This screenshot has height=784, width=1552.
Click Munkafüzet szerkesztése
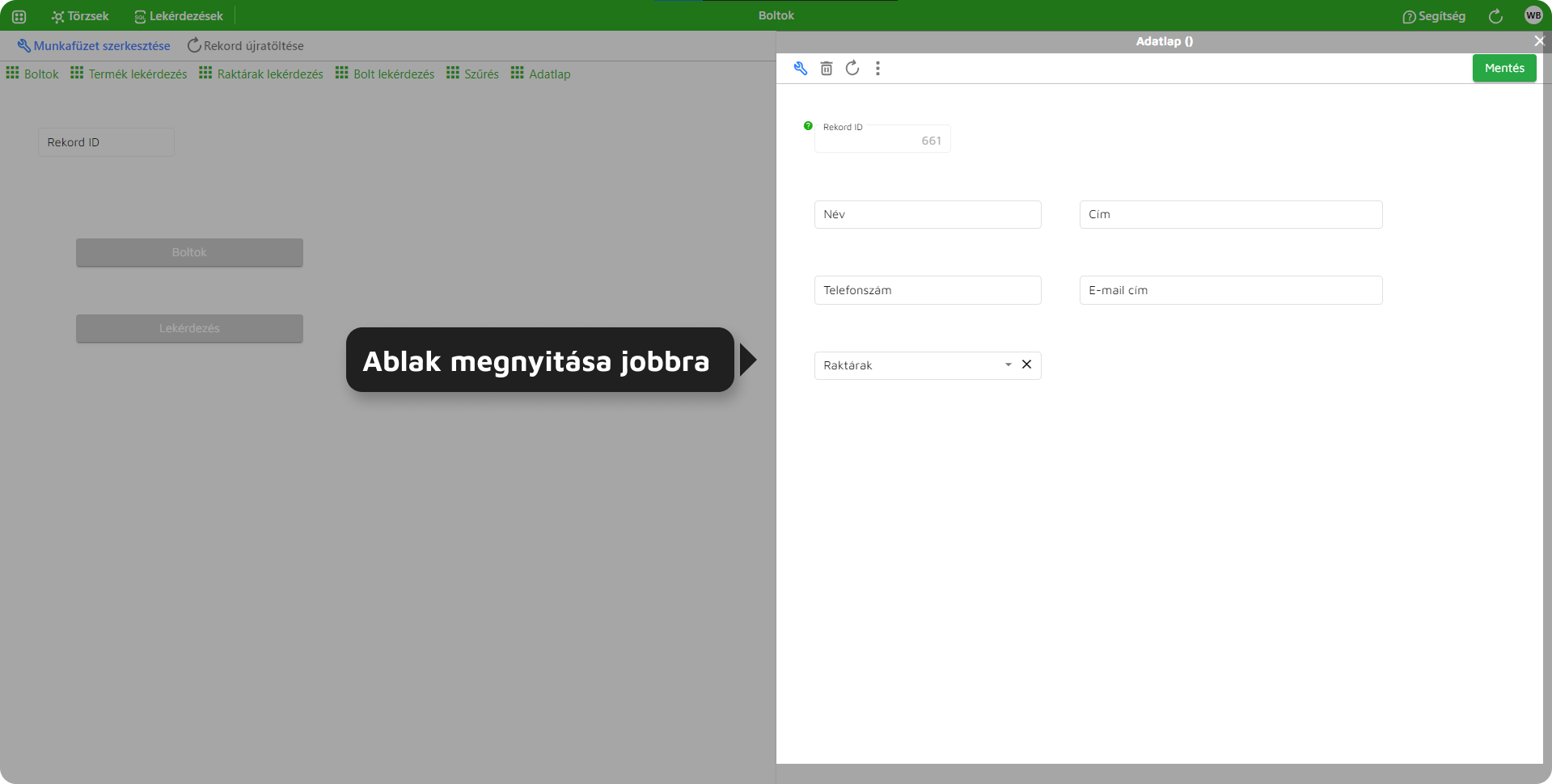(x=94, y=46)
